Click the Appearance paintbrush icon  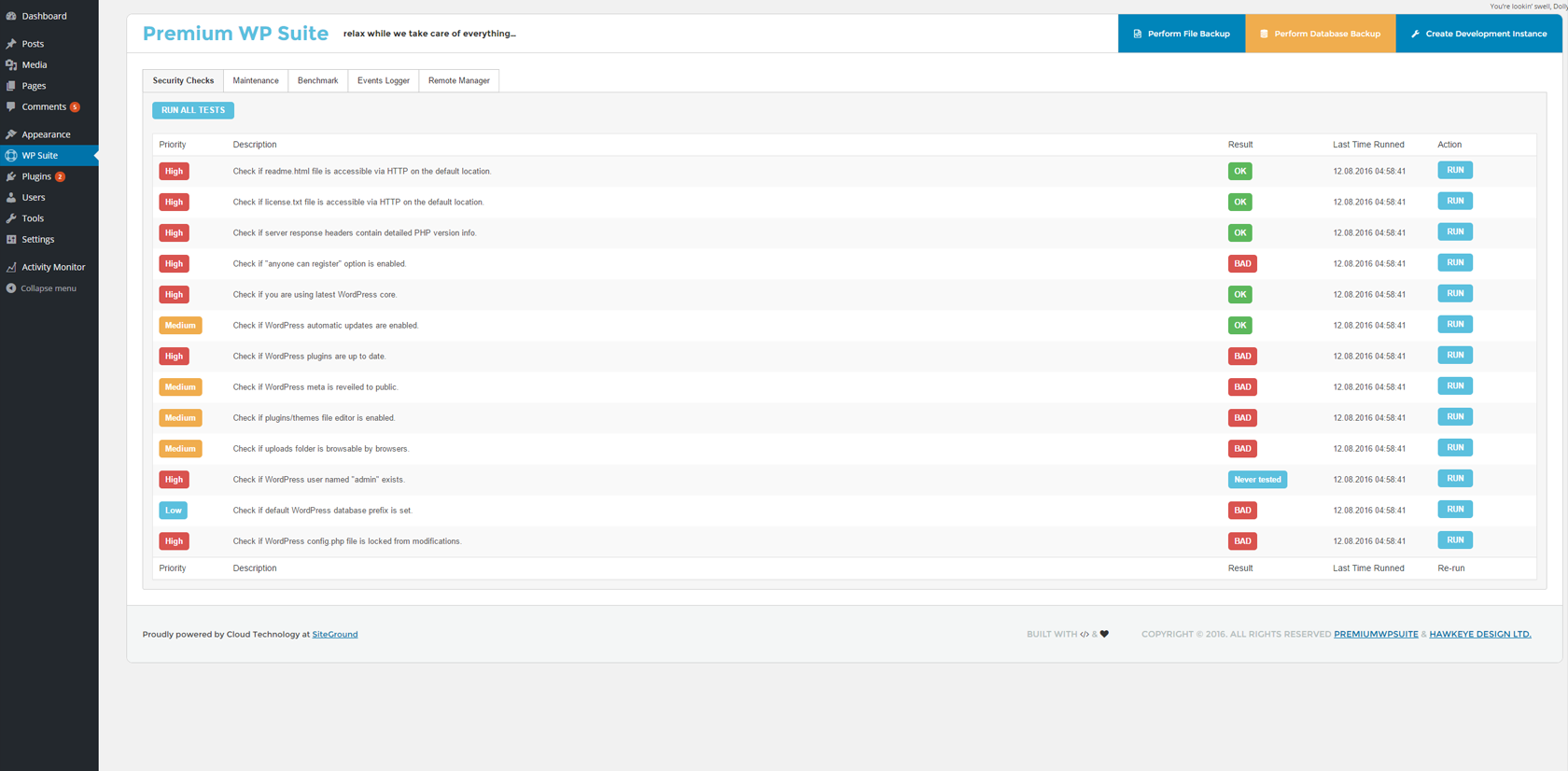point(11,134)
